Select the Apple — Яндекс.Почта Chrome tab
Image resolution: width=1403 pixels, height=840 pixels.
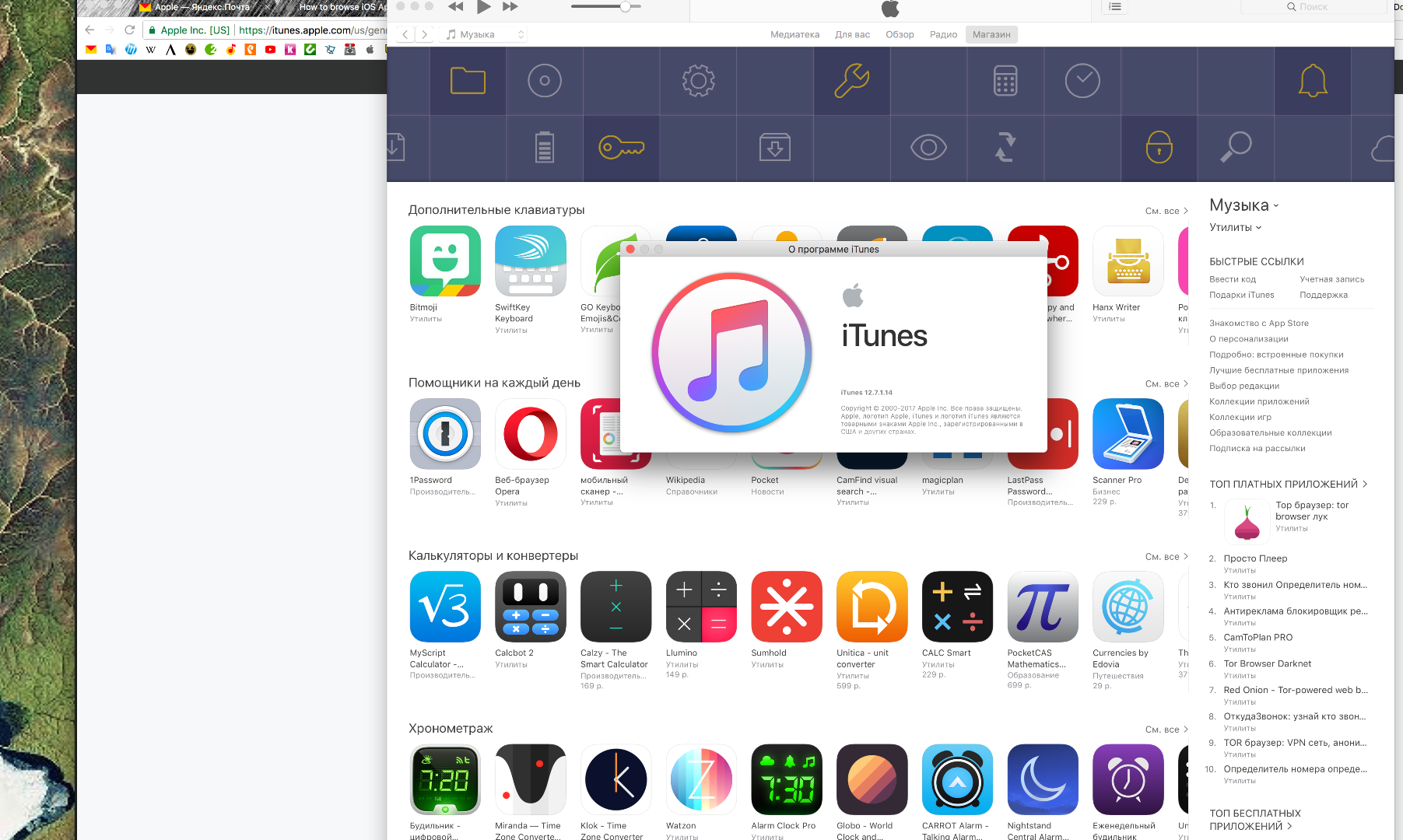point(201,7)
